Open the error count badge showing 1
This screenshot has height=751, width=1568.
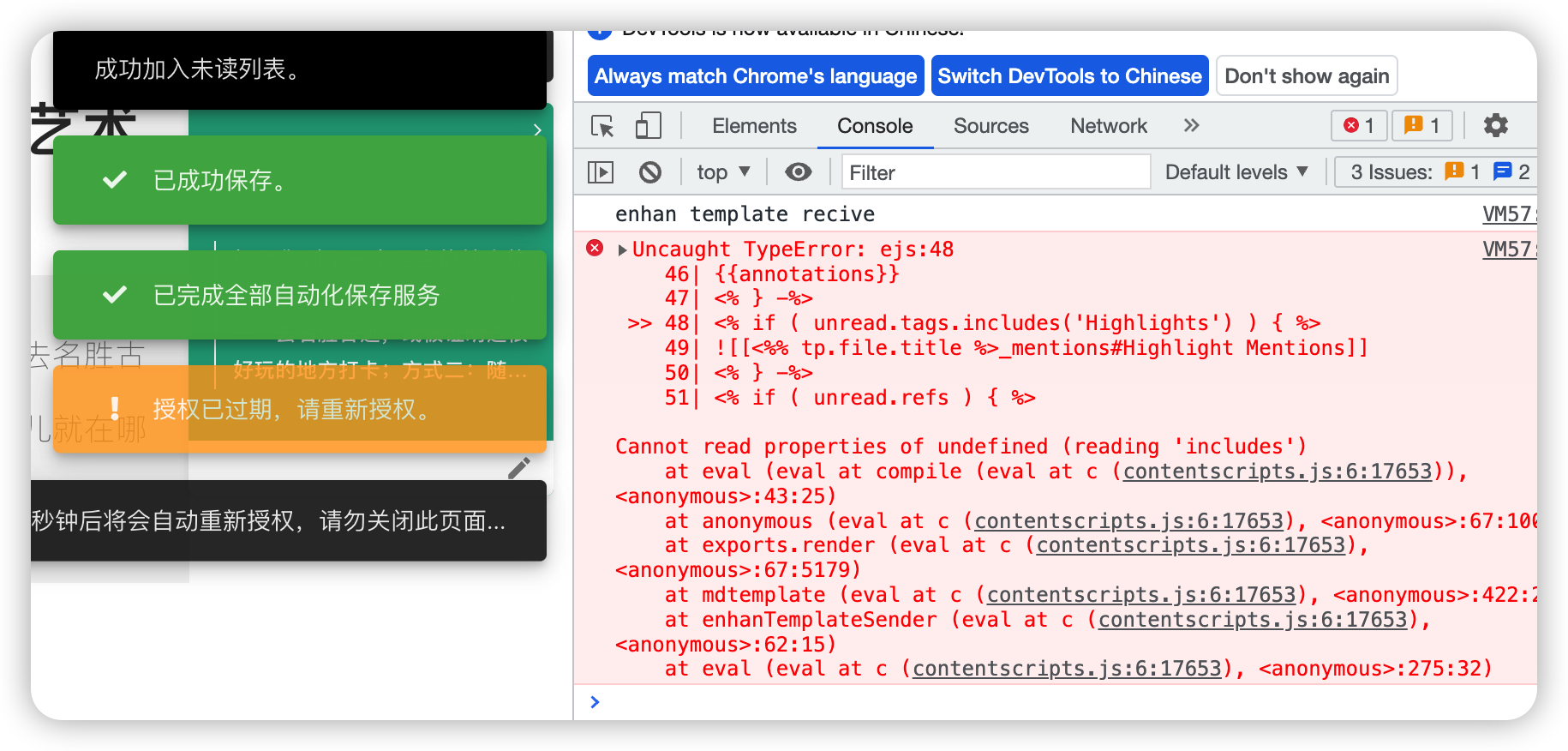(x=1359, y=125)
